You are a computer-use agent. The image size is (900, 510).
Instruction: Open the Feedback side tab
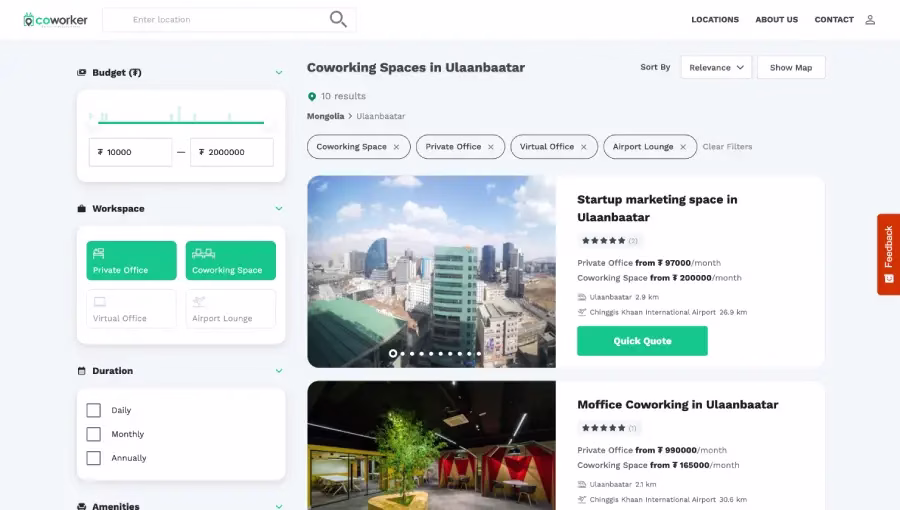point(889,254)
